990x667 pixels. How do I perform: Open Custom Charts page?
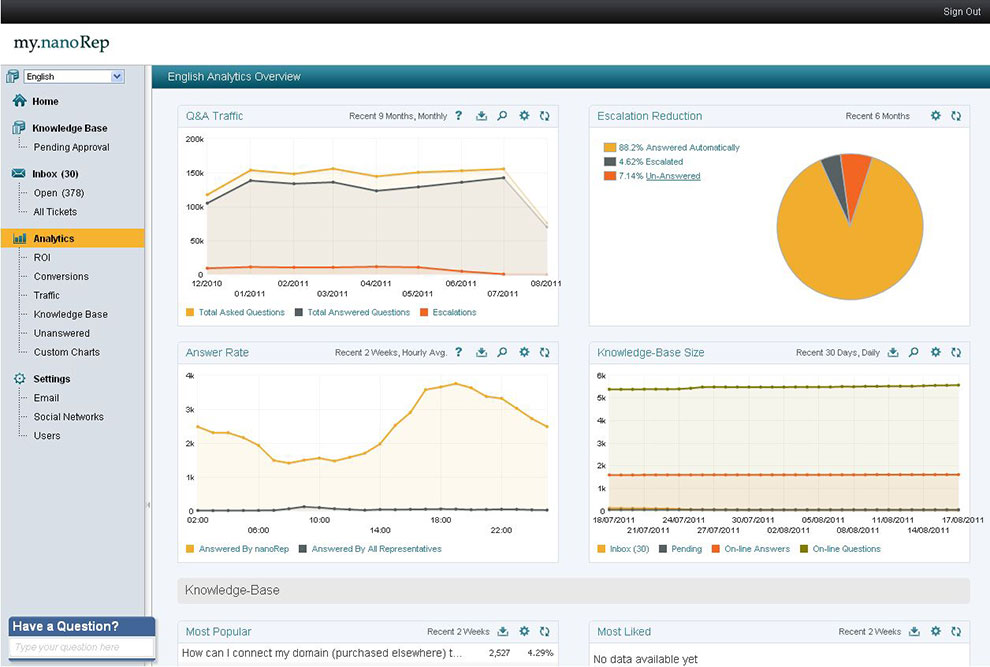(x=67, y=352)
